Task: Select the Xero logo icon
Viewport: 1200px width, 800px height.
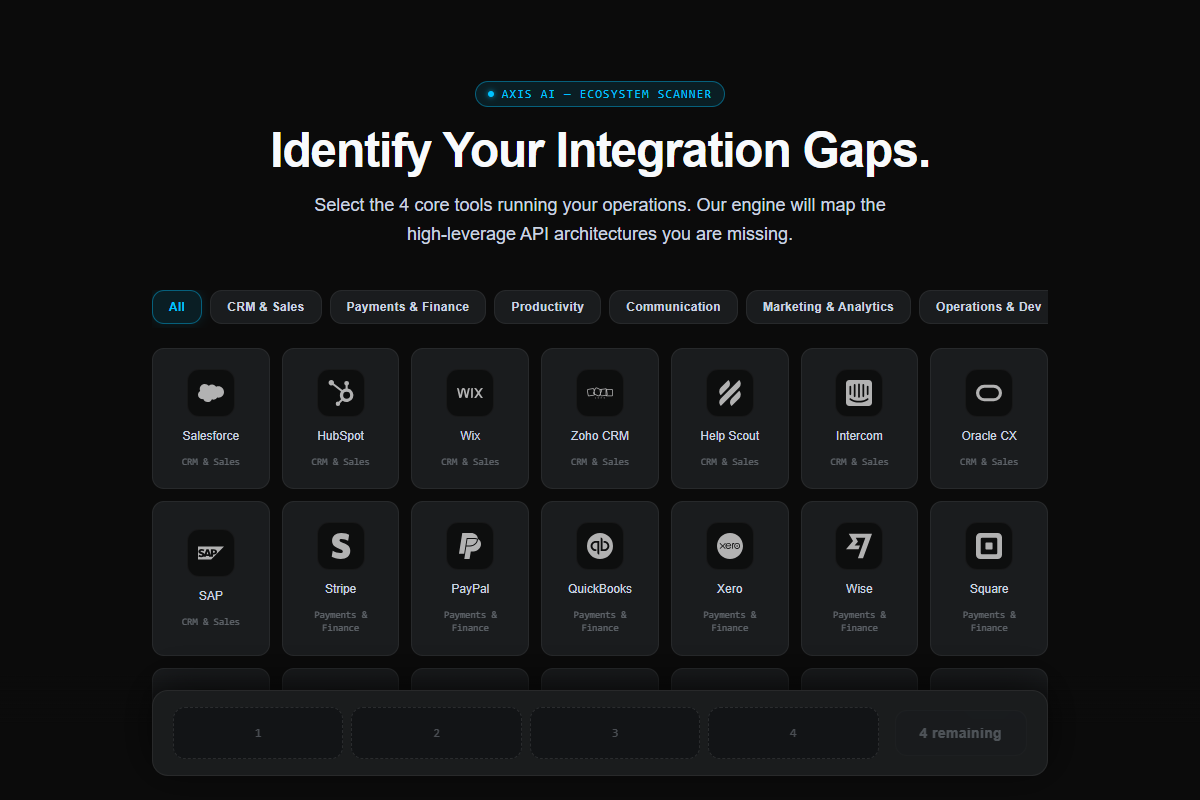Action: tap(730, 546)
